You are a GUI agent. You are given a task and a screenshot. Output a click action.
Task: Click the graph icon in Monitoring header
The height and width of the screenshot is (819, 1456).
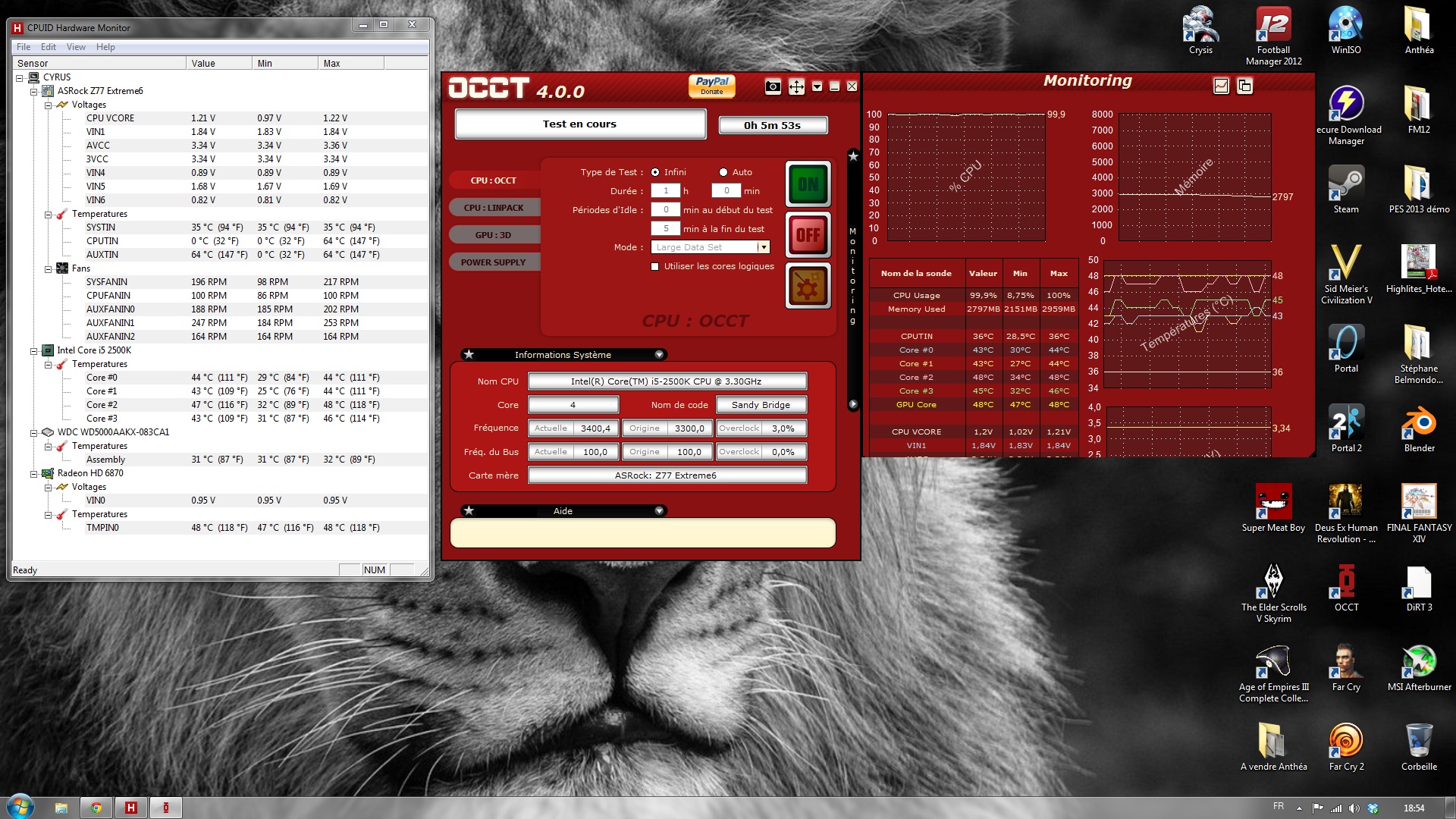tap(1221, 86)
